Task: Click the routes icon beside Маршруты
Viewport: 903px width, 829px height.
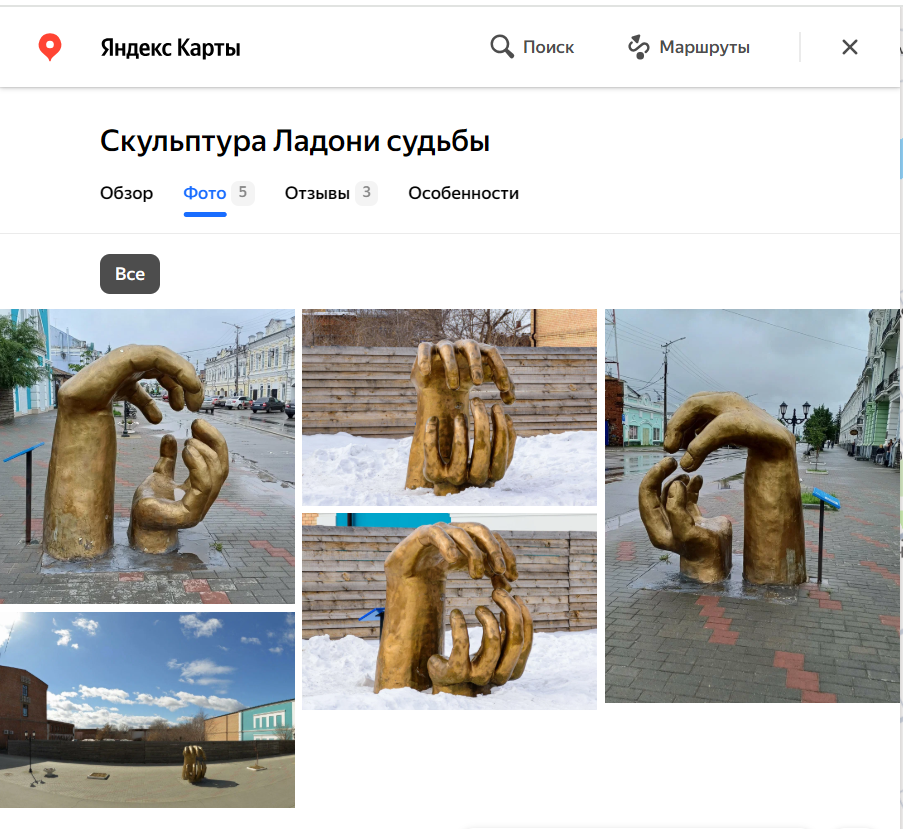Action: coord(638,47)
